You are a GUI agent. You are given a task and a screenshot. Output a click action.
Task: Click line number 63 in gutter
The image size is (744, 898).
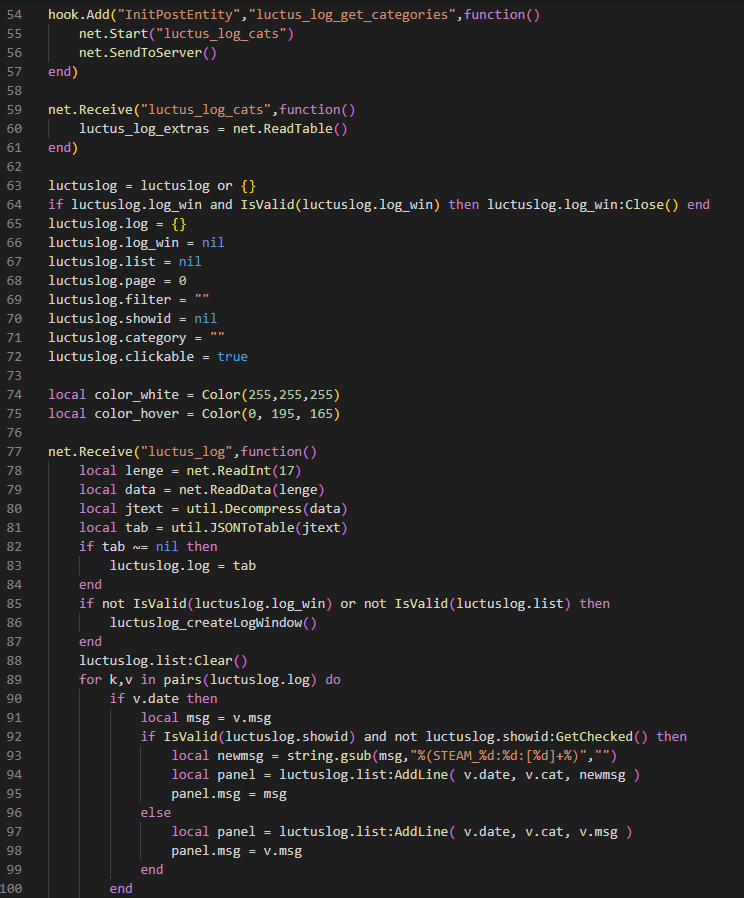[14, 186]
